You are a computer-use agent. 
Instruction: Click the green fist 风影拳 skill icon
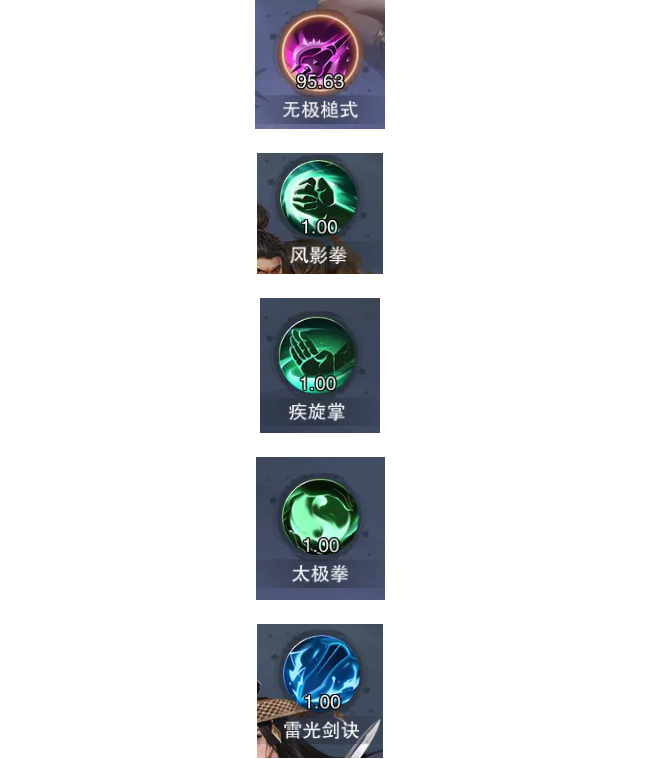319,198
